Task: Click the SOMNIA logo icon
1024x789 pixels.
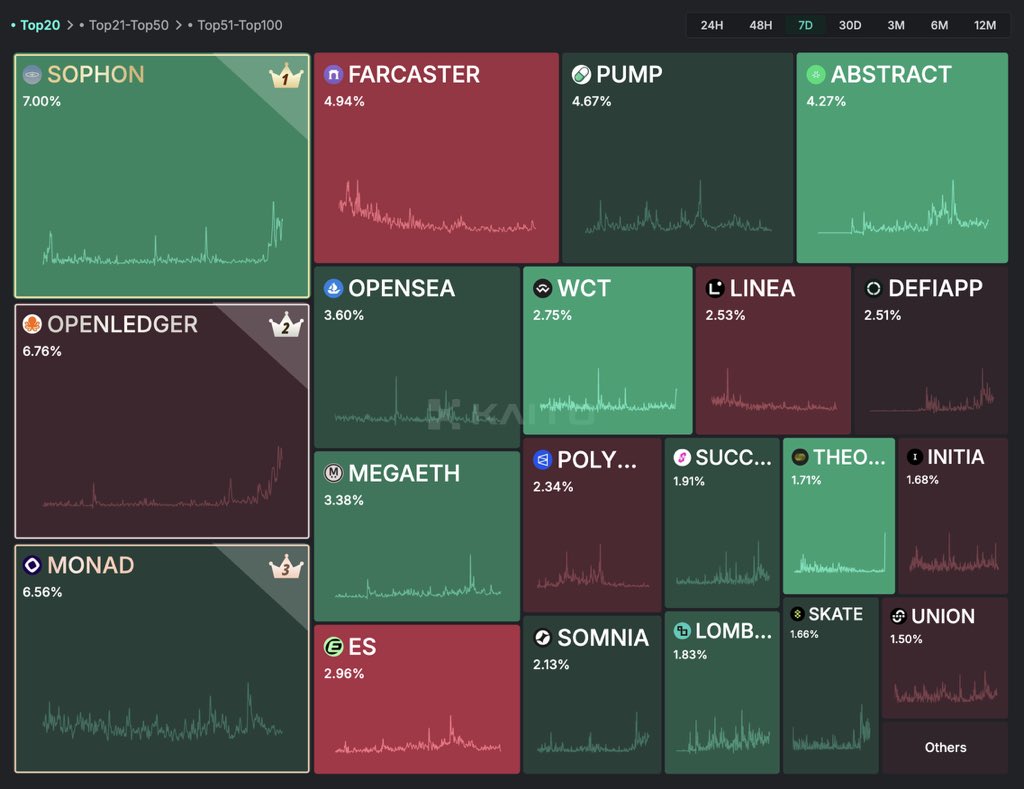Action: 543,637
